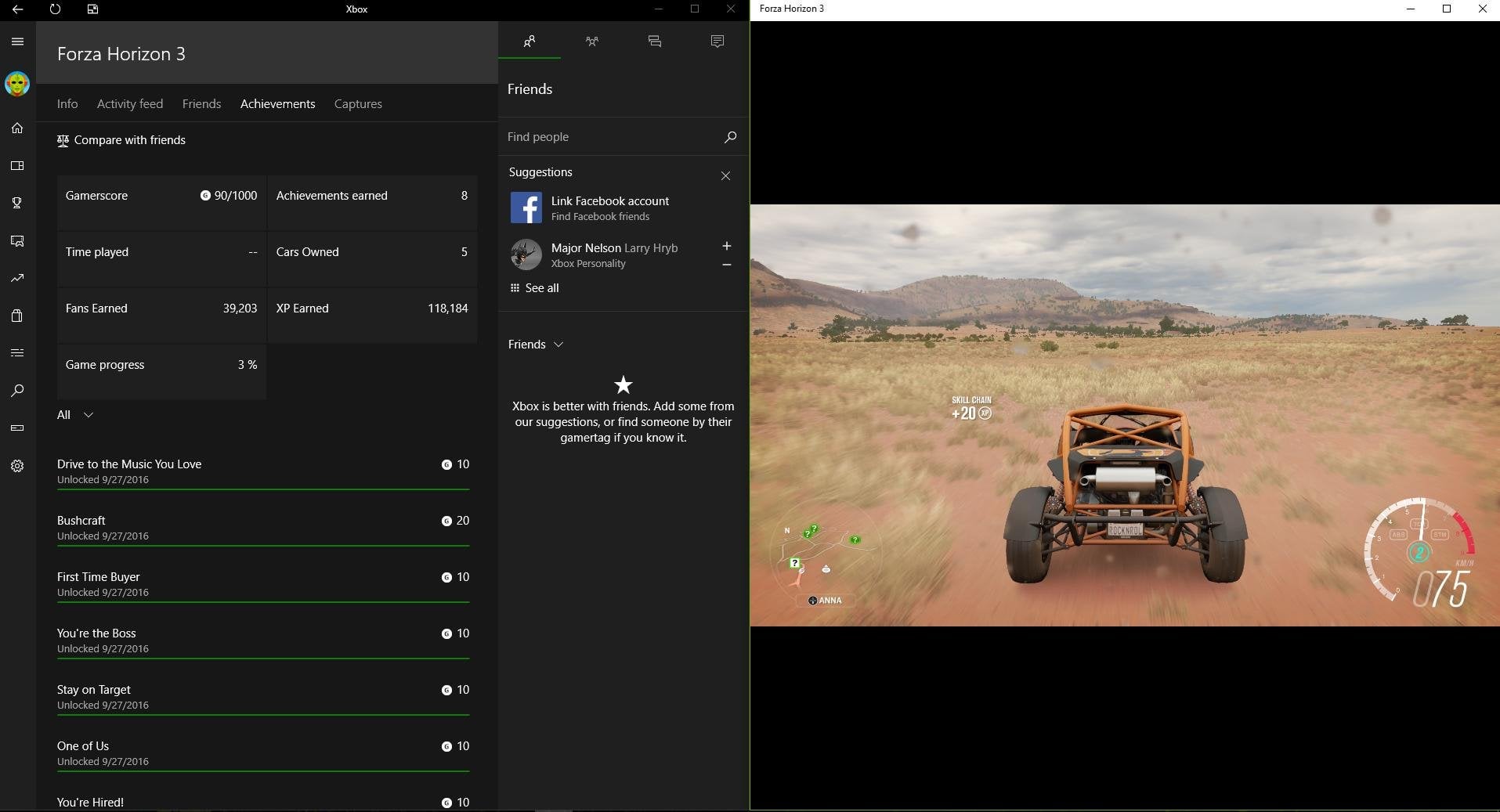Screen dimensions: 1500x812
Task: Click the window icon next to refresh
Action: coord(92,9)
